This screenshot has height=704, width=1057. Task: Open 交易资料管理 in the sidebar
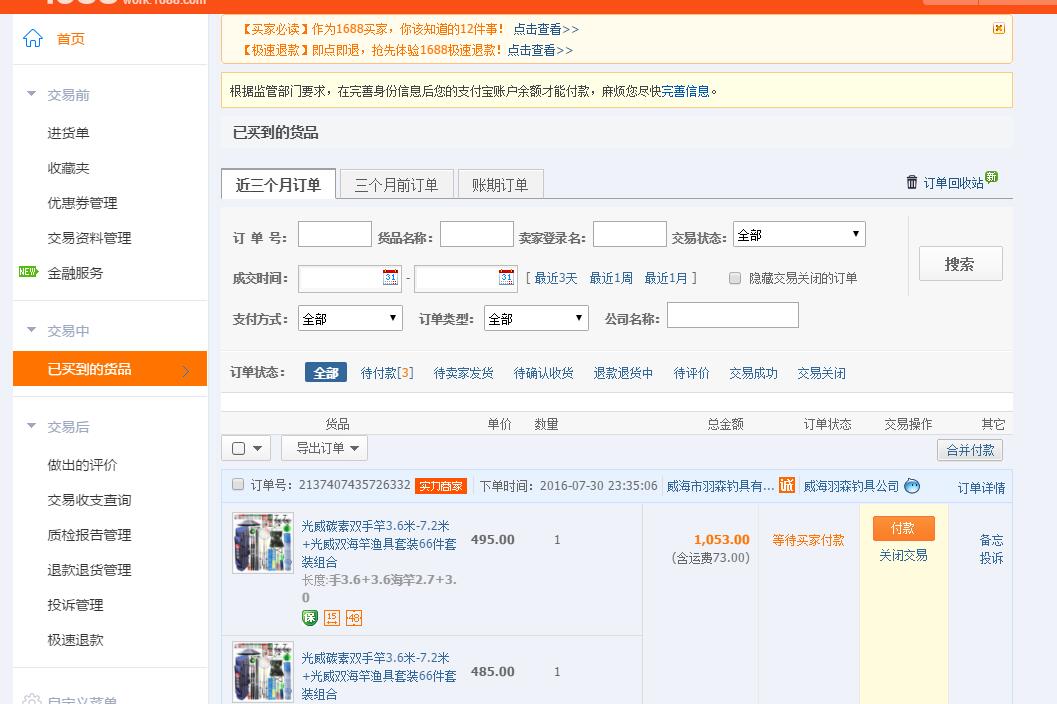pyautogui.click(x=89, y=238)
